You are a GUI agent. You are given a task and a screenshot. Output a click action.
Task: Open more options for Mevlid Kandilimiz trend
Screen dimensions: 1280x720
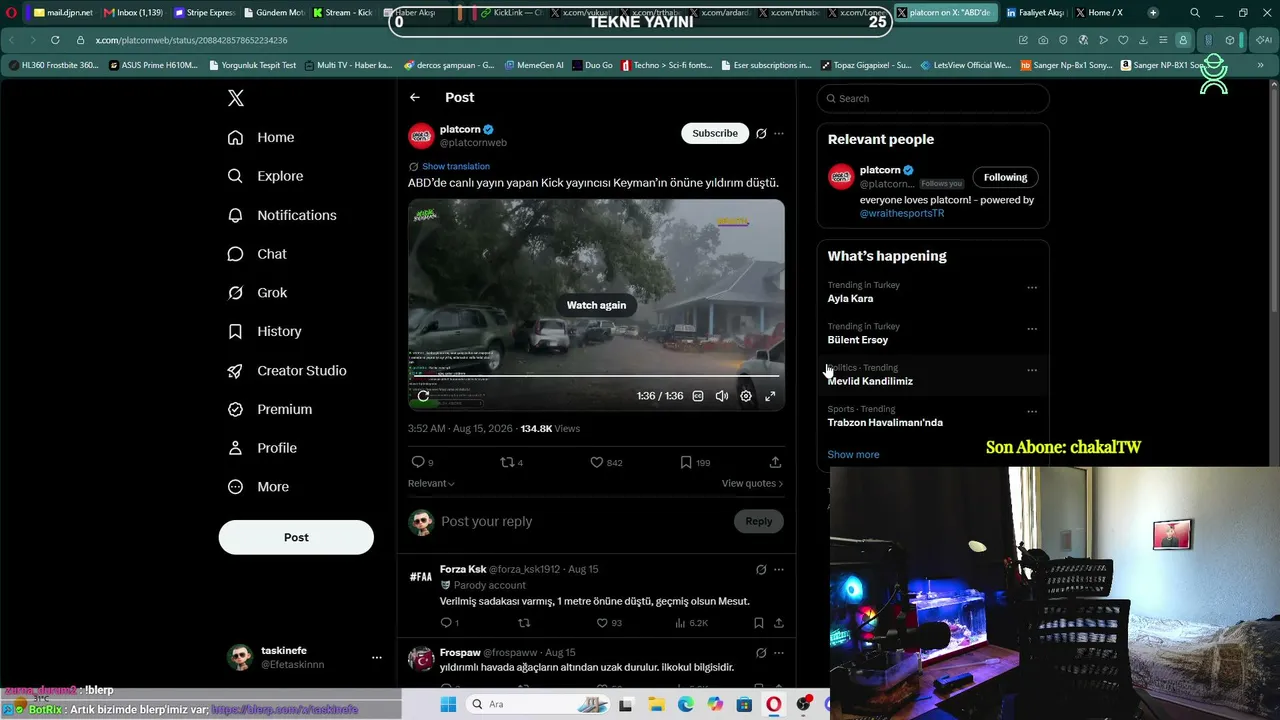coord(1032,370)
